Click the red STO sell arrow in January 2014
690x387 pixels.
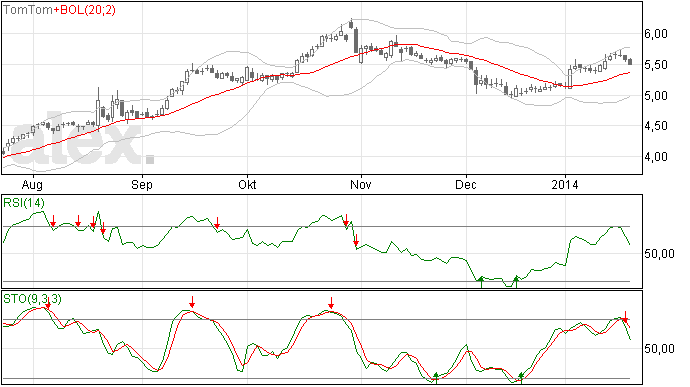[624, 317]
